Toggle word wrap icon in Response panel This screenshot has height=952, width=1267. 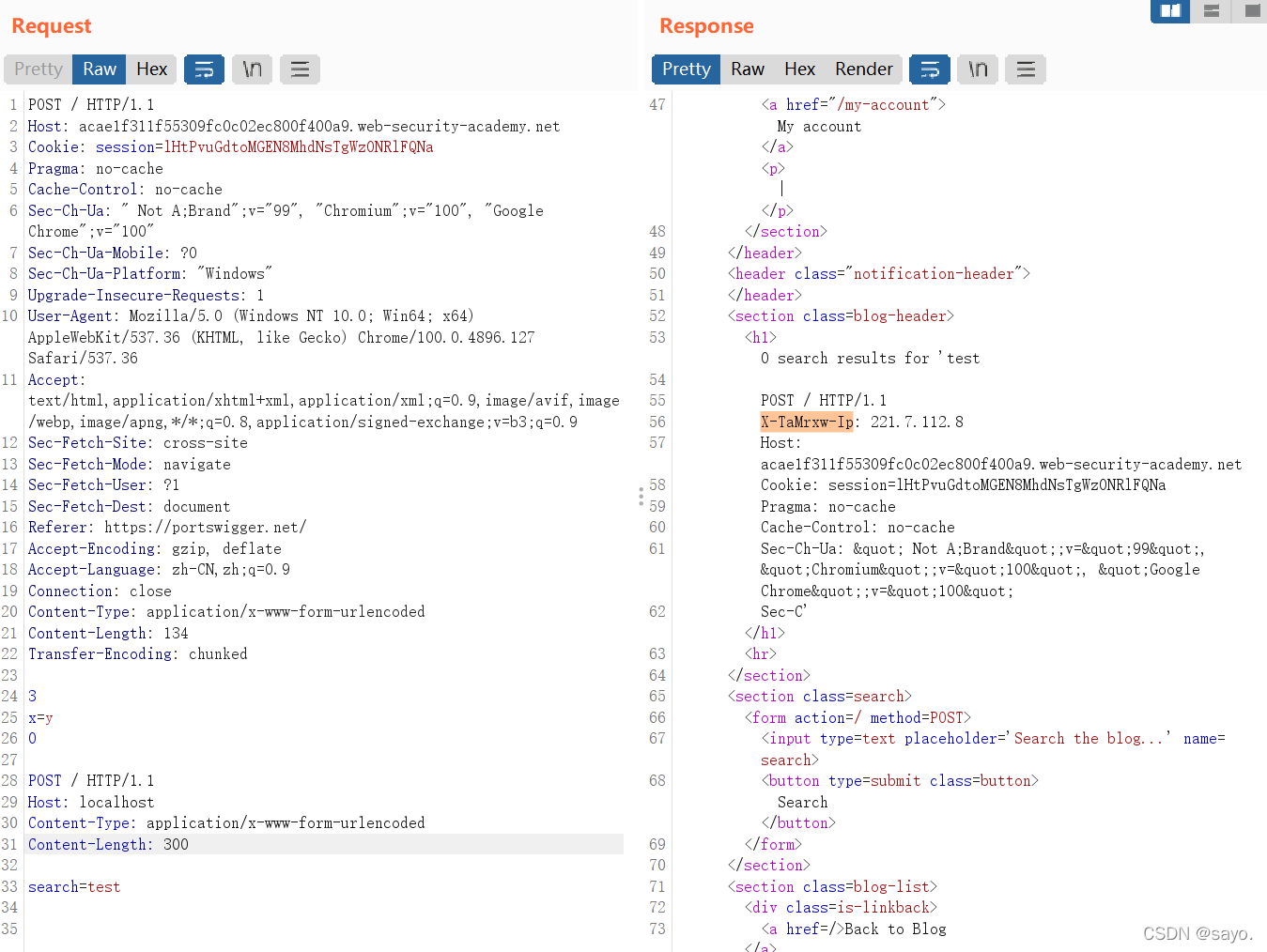coord(930,69)
